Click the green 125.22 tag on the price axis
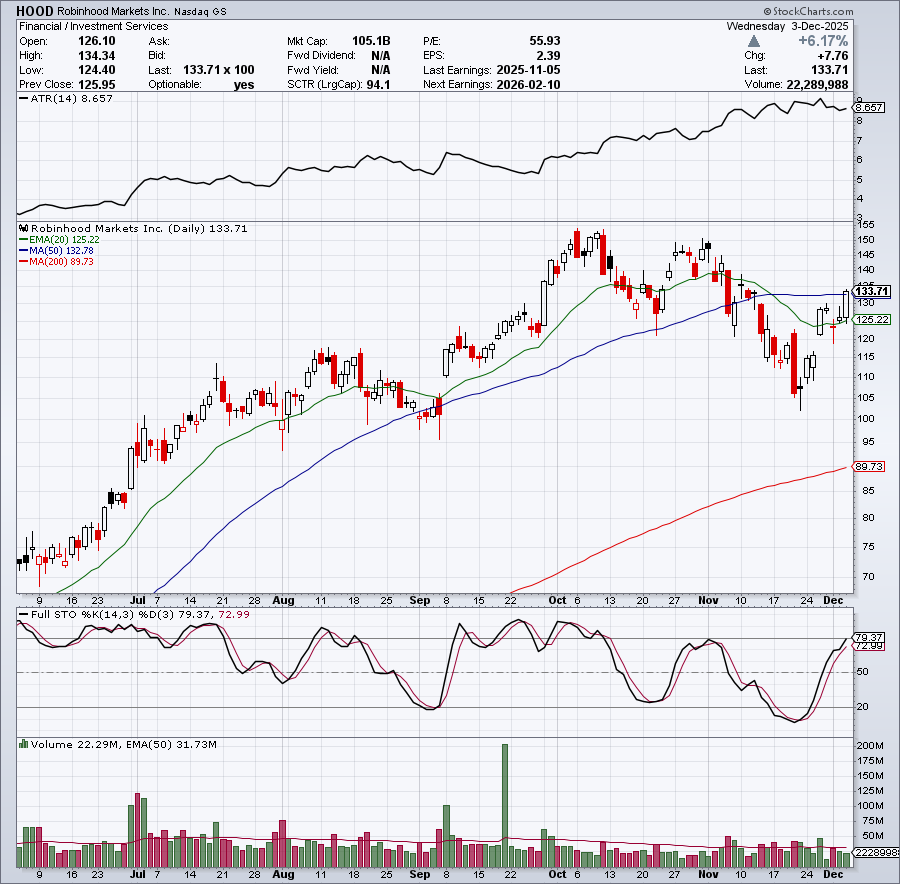Image resolution: width=900 pixels, height=884 pixels. (x=872, y=319)
